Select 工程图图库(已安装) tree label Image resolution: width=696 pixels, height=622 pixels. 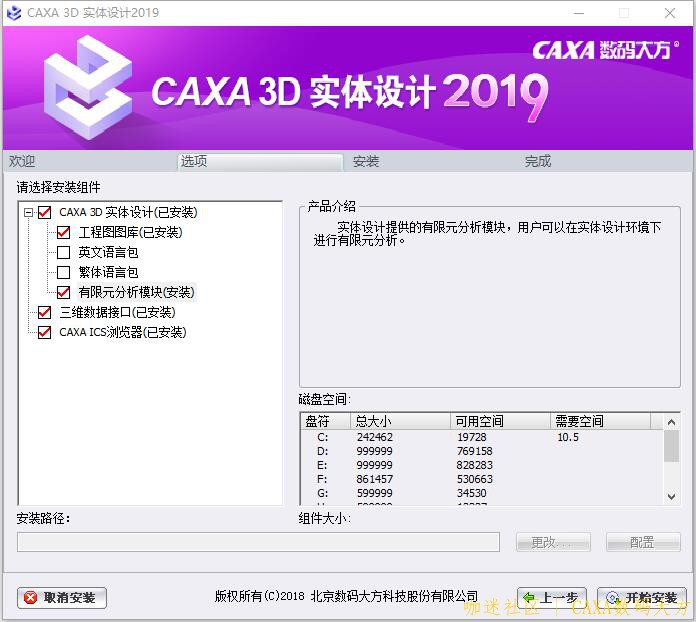pyautogui.click(x=130, y=232)
